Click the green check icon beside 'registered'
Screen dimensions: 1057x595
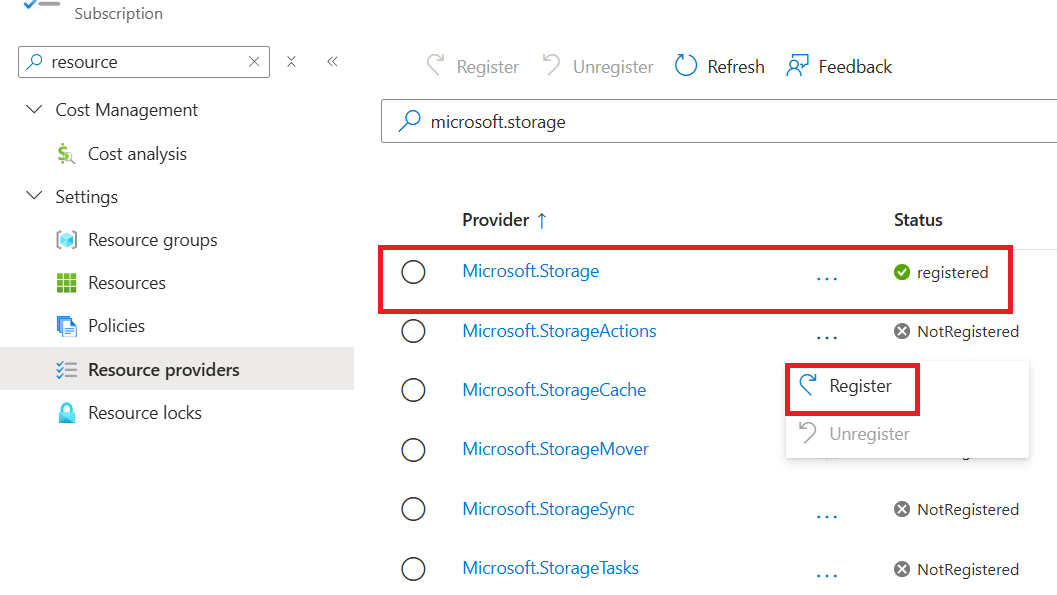(902, 272)
